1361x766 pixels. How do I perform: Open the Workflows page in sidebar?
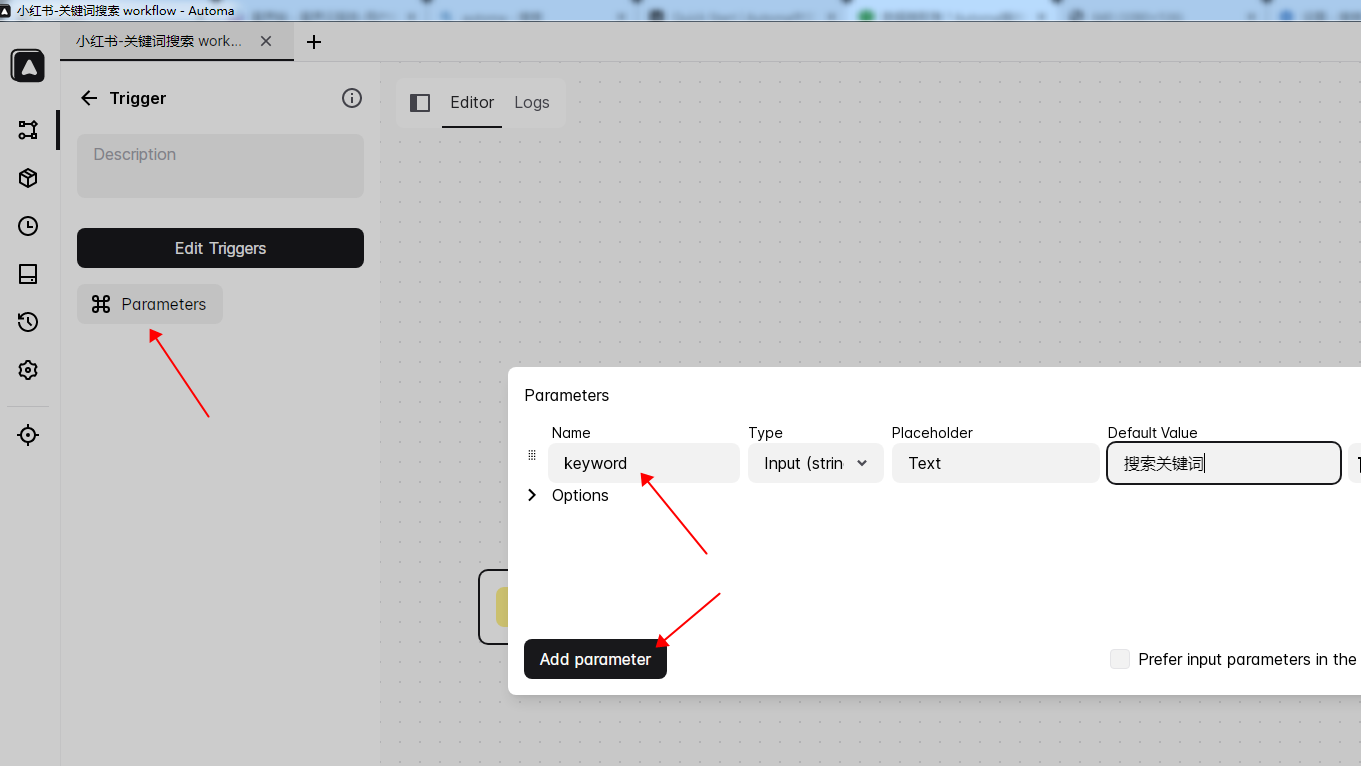28,130
